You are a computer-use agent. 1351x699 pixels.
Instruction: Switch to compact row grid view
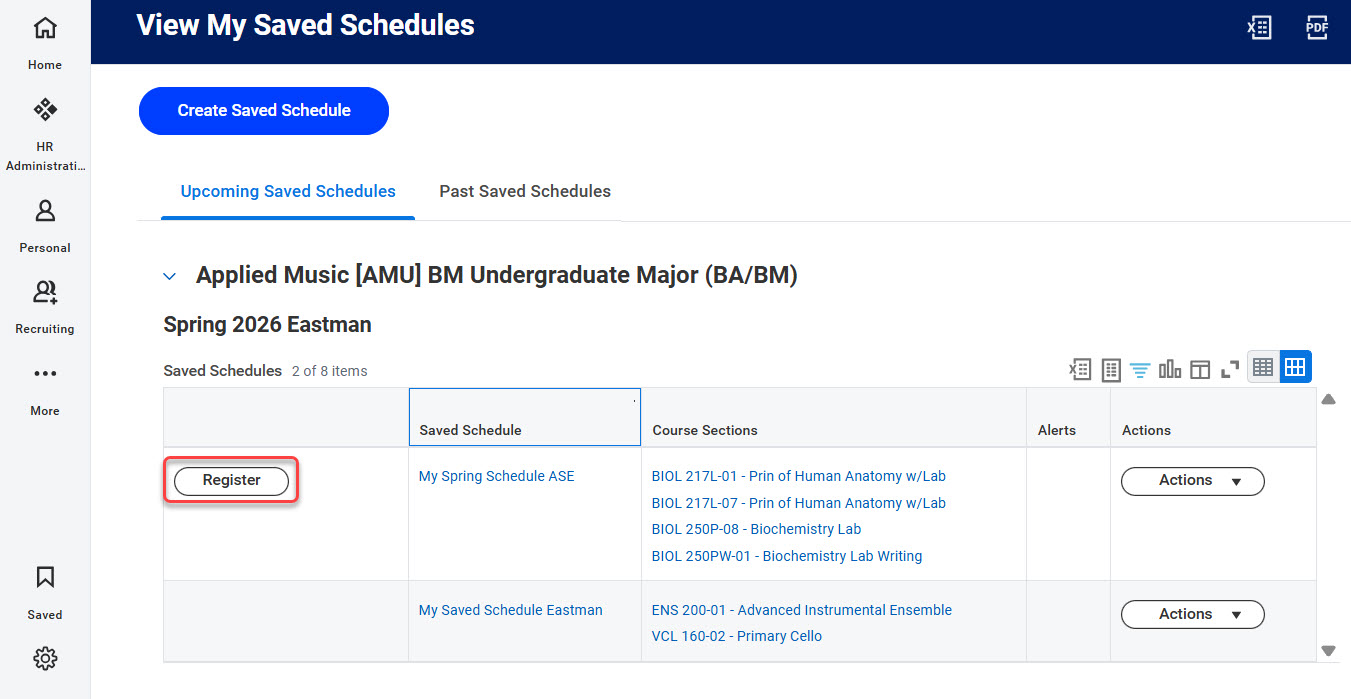(x=1263, y=367)
